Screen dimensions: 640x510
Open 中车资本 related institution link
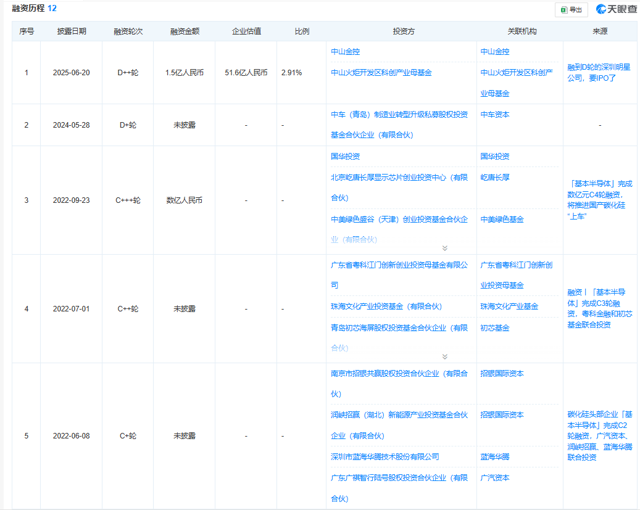coord(495,115)
